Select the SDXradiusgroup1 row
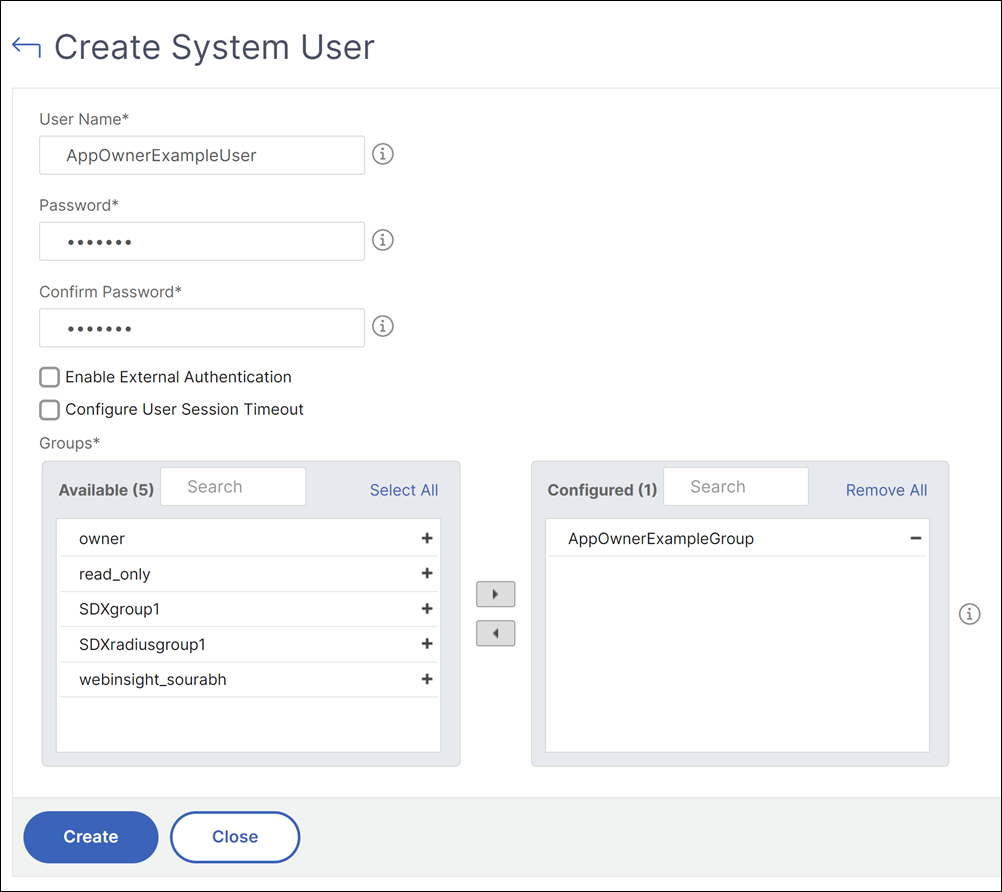1002x892 pixels. [x=248, y=644]
